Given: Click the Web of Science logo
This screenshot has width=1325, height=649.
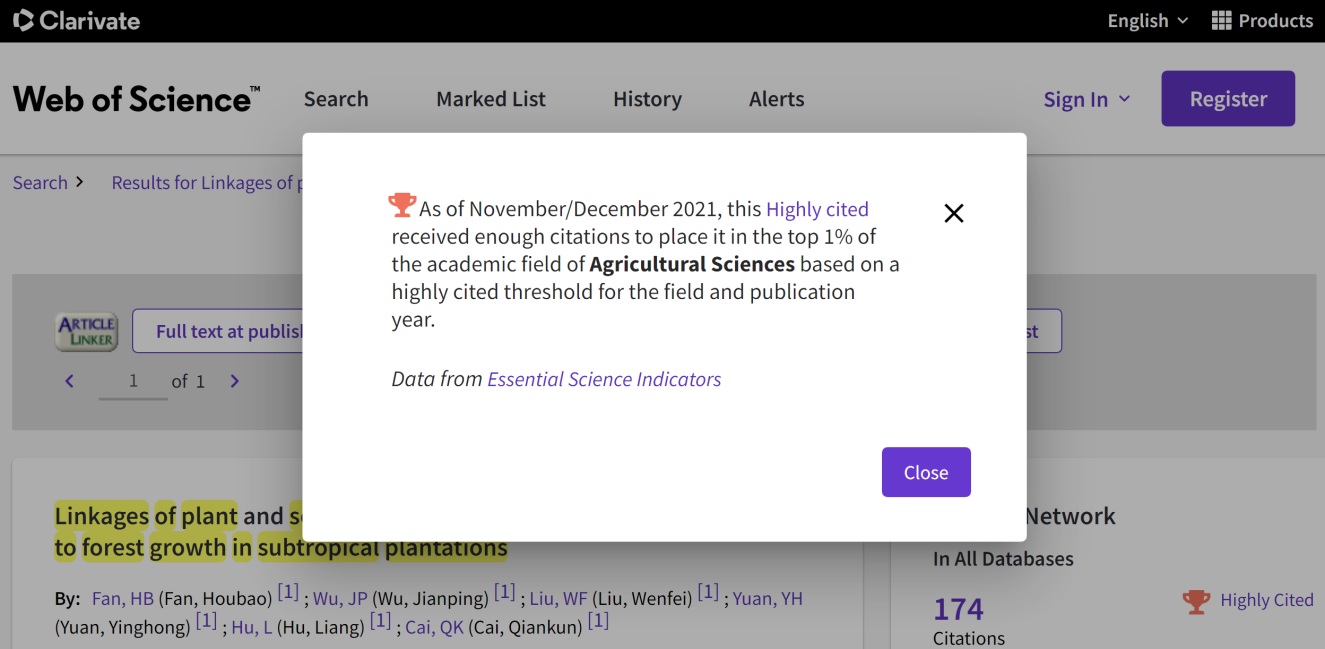Looking at the screenshot, I should 136,99.
